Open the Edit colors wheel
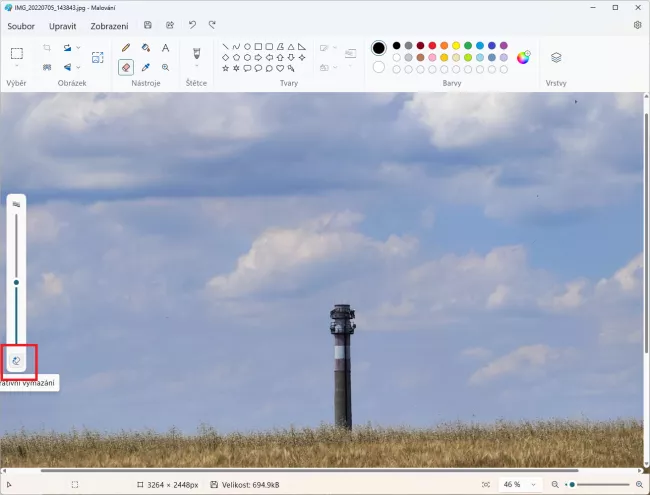650x495 pixels. click(x=523, y=57)
